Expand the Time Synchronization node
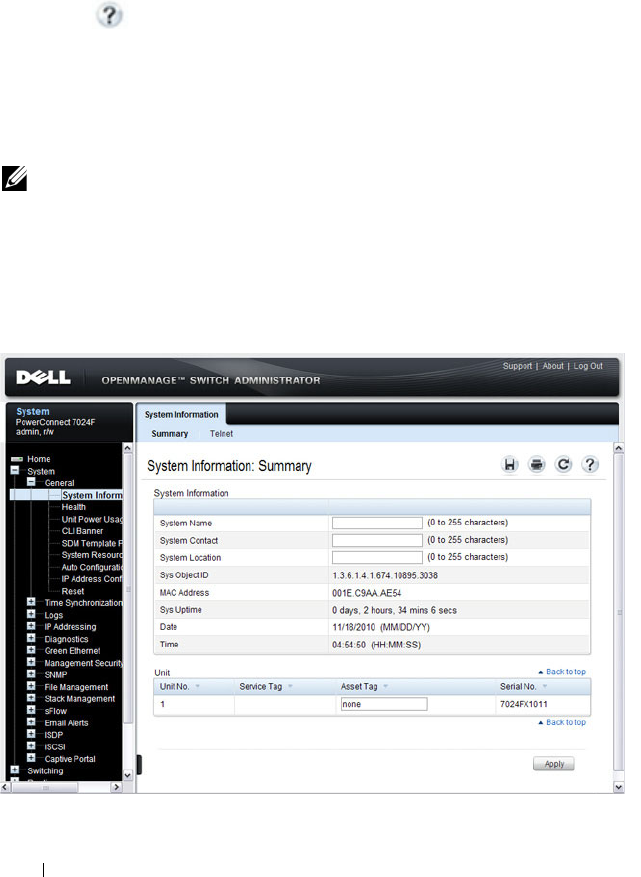The height and width of the screenshot is (877, 641). point(31,602)
